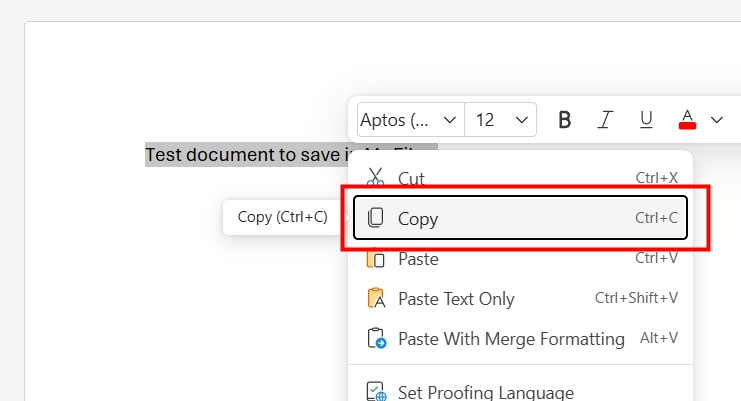
Task: Click the Copy pages icon
Action: (x=376, y=218)
